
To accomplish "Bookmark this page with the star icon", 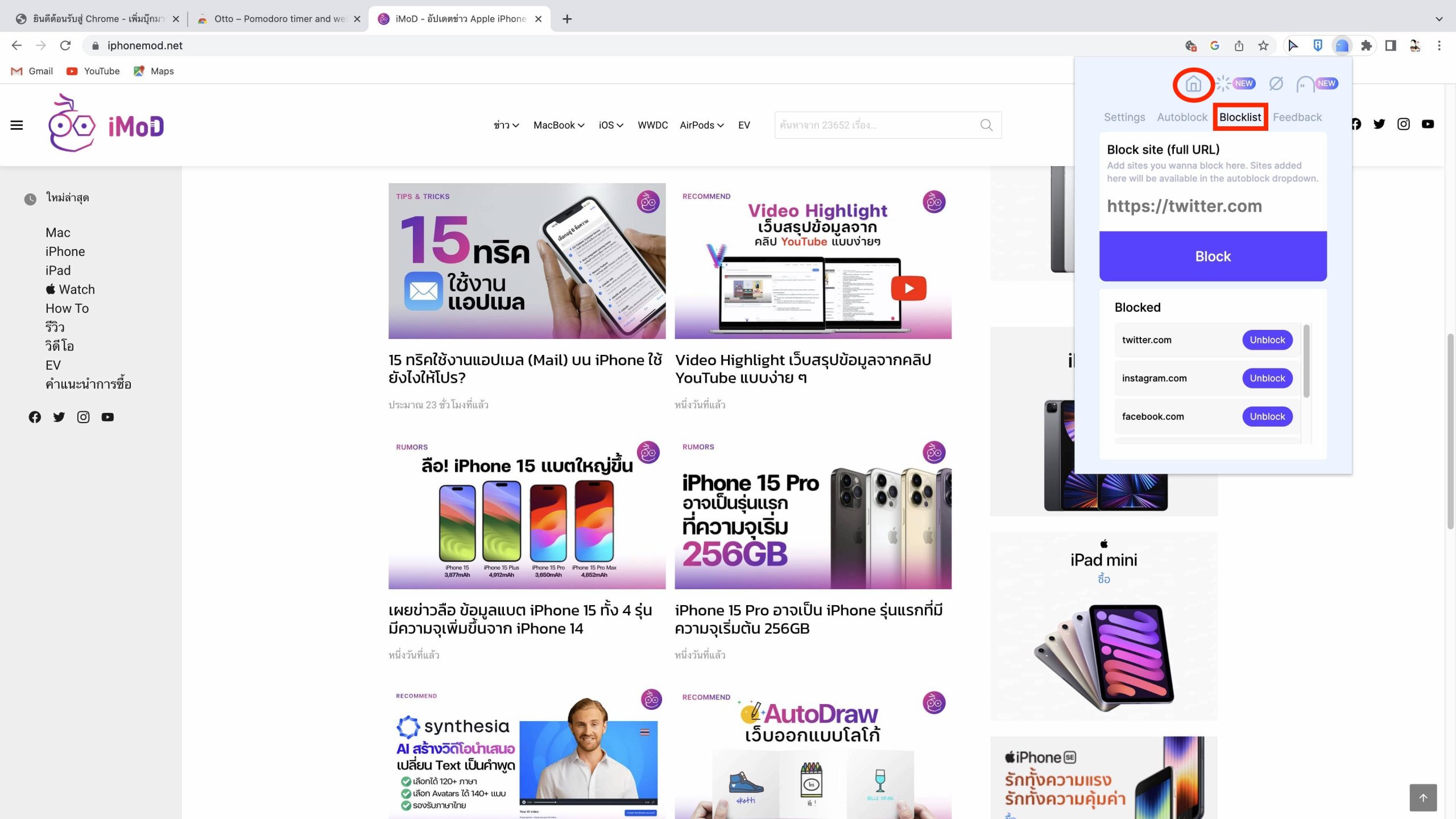I will 1263,45.
